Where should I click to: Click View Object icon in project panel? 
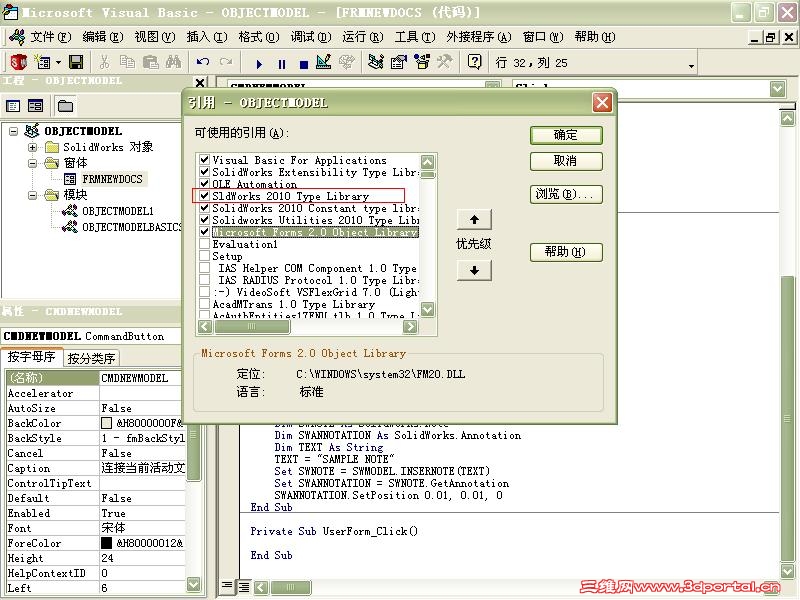pyautogui.click(x=35, y=106)
